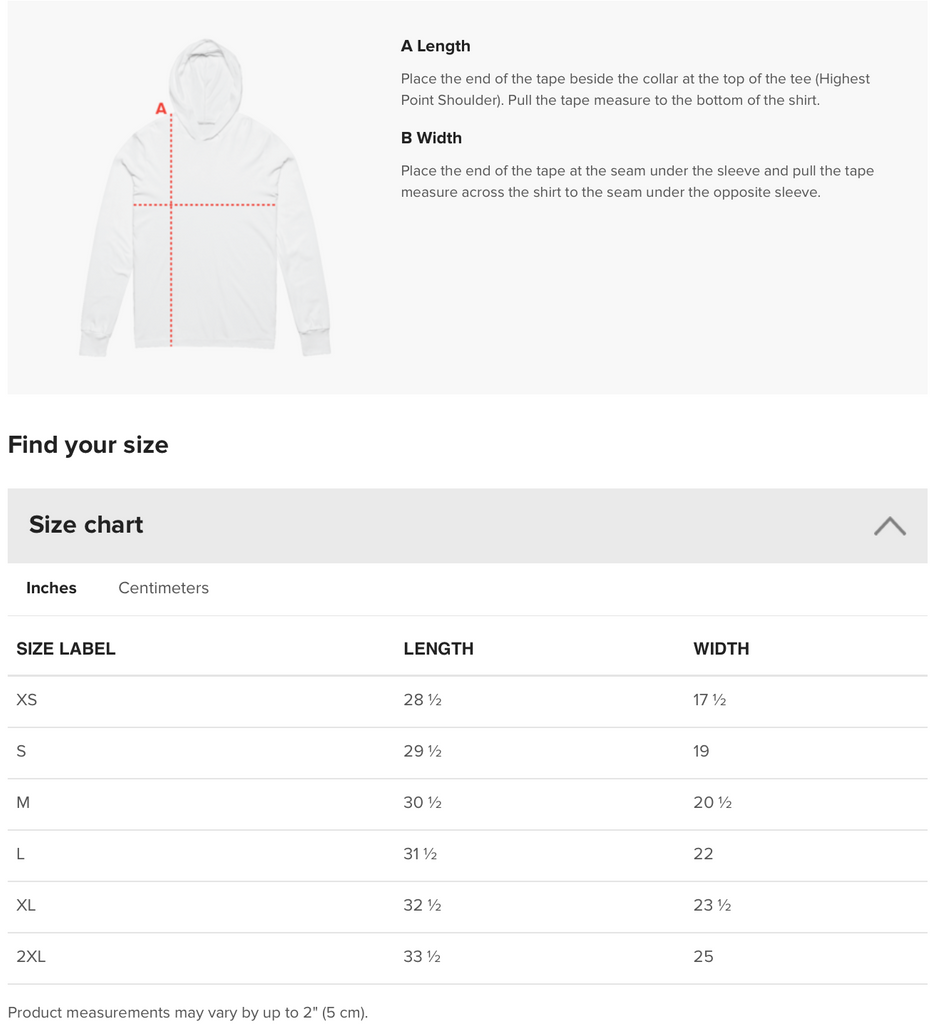Click the LENGTH column header
The height and width of the screenshot is (1024, 931).
pyautogui.click(x=438, y=649)
